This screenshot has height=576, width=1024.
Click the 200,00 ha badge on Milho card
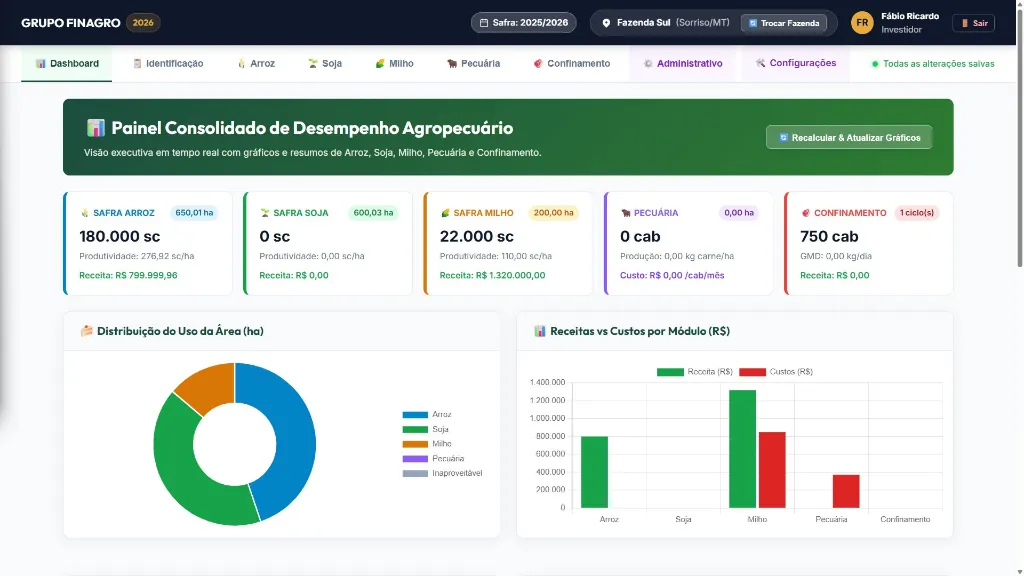(553, 213)
